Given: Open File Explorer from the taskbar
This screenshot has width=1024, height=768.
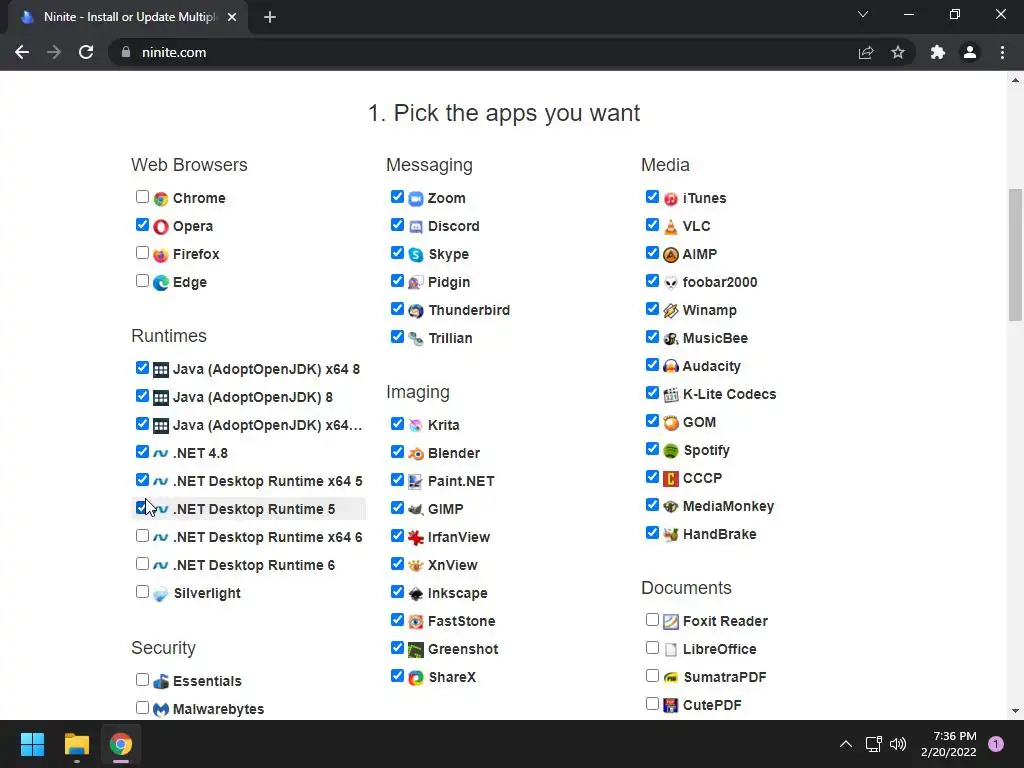Looking at the screenshot, I should (x=76, y=744).
